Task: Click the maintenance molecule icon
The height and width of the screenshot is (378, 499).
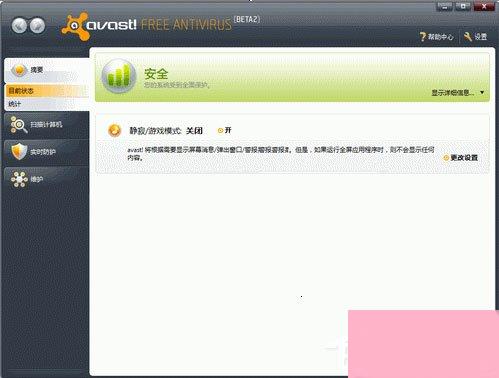Action: 19,179
